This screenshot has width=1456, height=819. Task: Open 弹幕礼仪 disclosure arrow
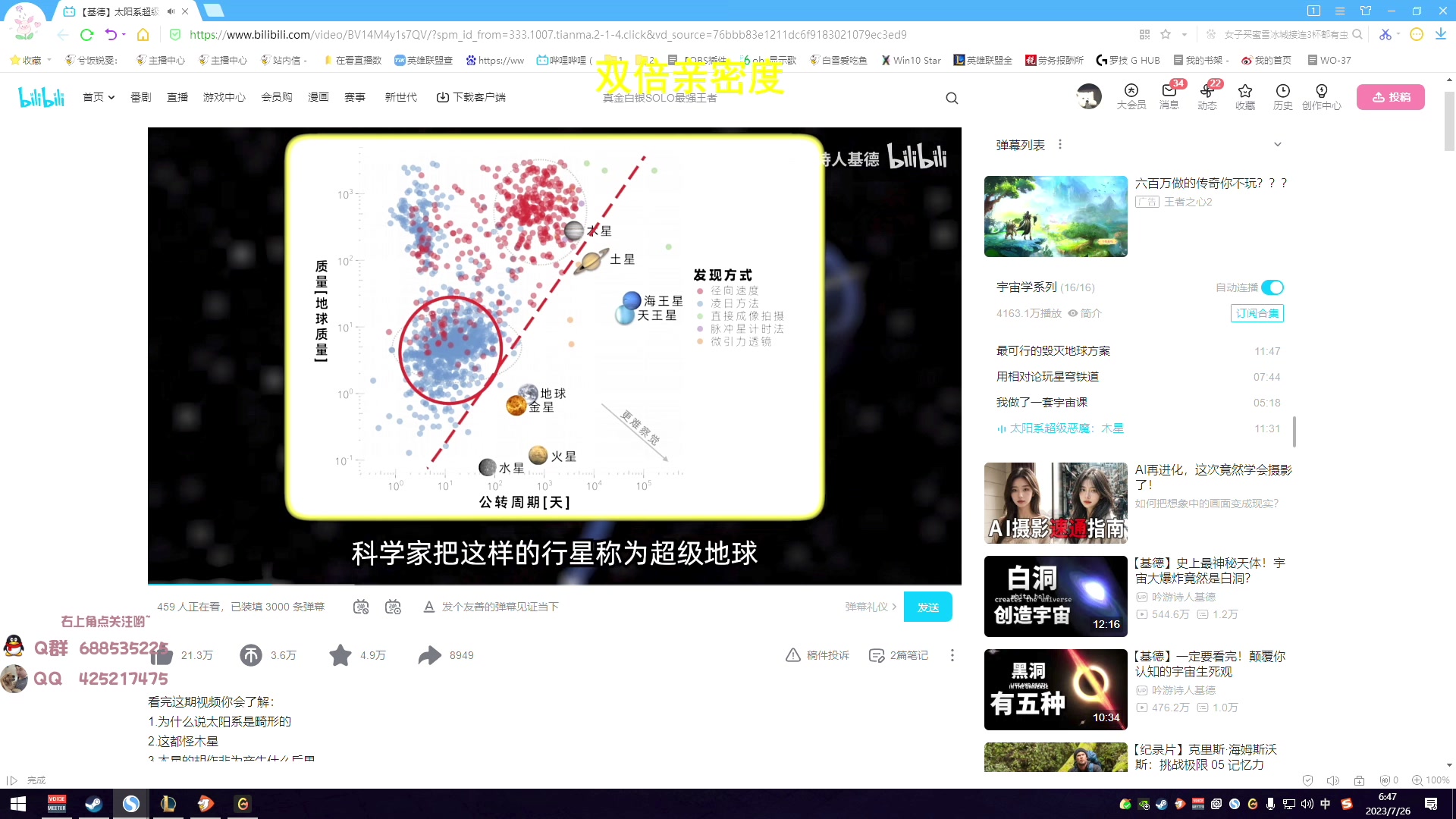[896, 607]
